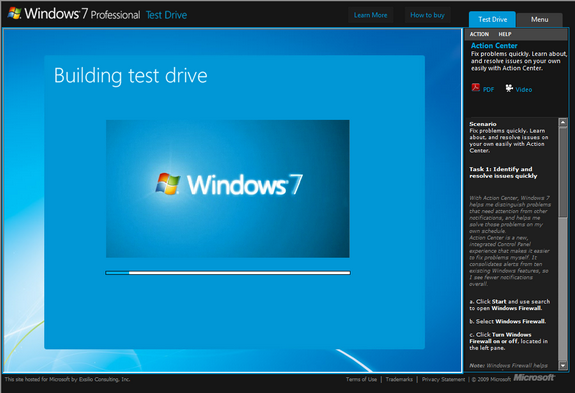Viewport: 575px width, 393px height.
Task: Select the HELP tab in side panel
Action: tap(505, 34)
